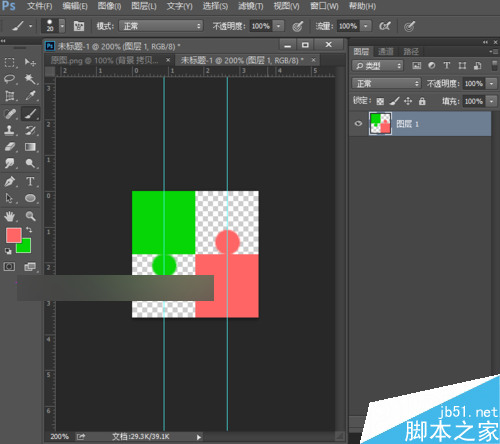
Task: Toggle lock transparent pixels for the layer
Action: [380, 101]
